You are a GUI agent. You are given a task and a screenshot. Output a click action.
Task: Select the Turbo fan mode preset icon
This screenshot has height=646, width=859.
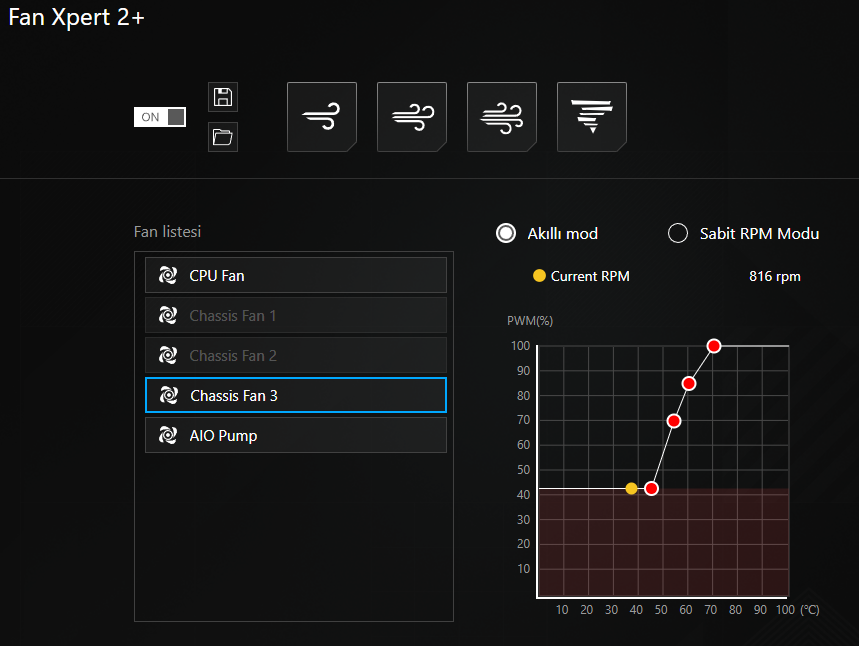502,117
